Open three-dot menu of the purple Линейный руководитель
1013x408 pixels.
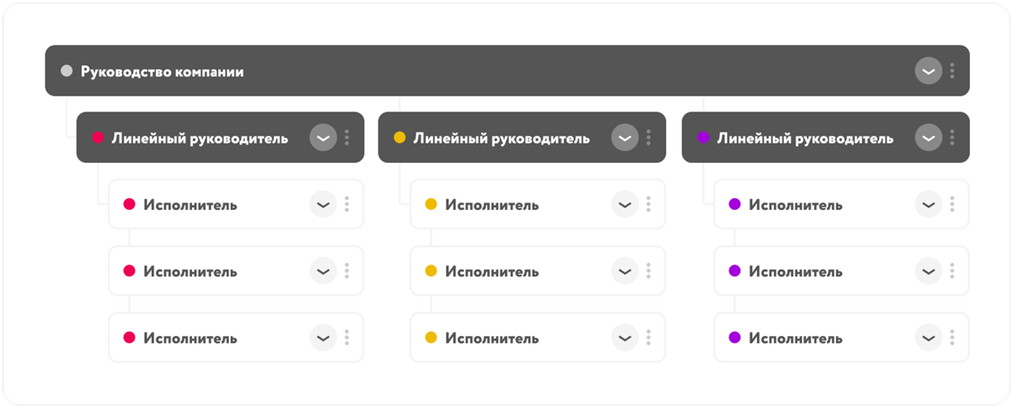click(952, 138)
